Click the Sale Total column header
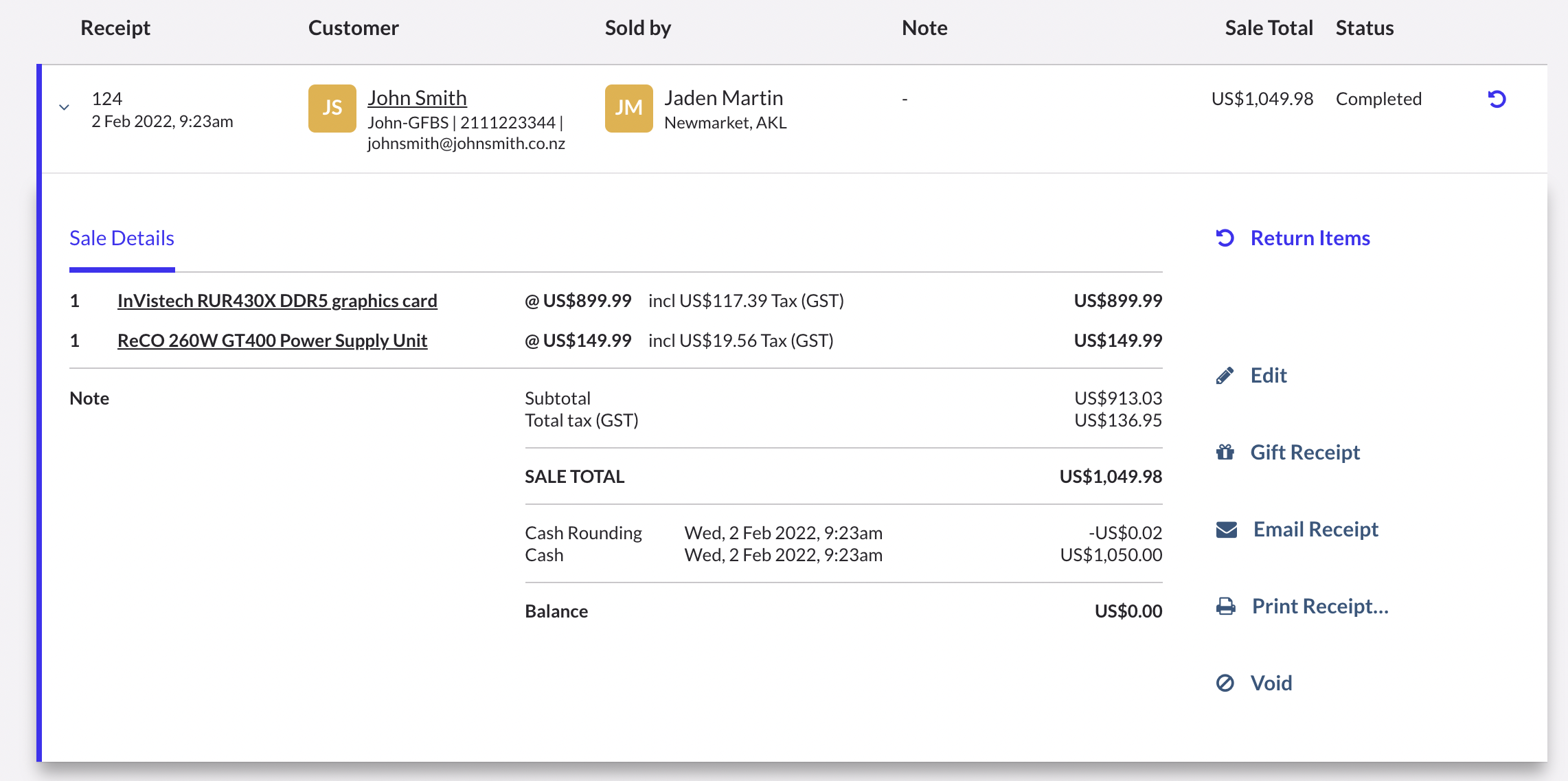Image resolution: width=1568 pixels, height=781 pixels. point(1268,28)
